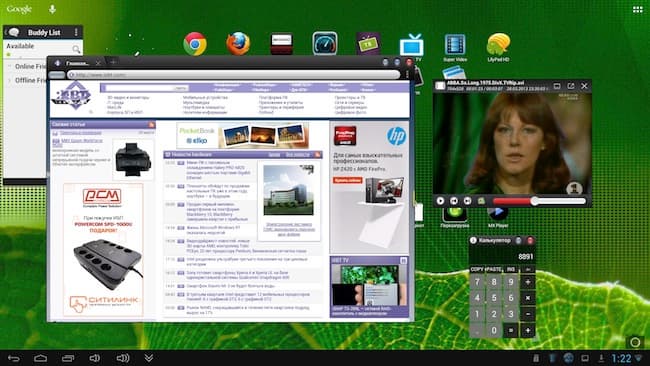Open the blue TV app icon
Screen dimensions: 650x366
(412, 45)
